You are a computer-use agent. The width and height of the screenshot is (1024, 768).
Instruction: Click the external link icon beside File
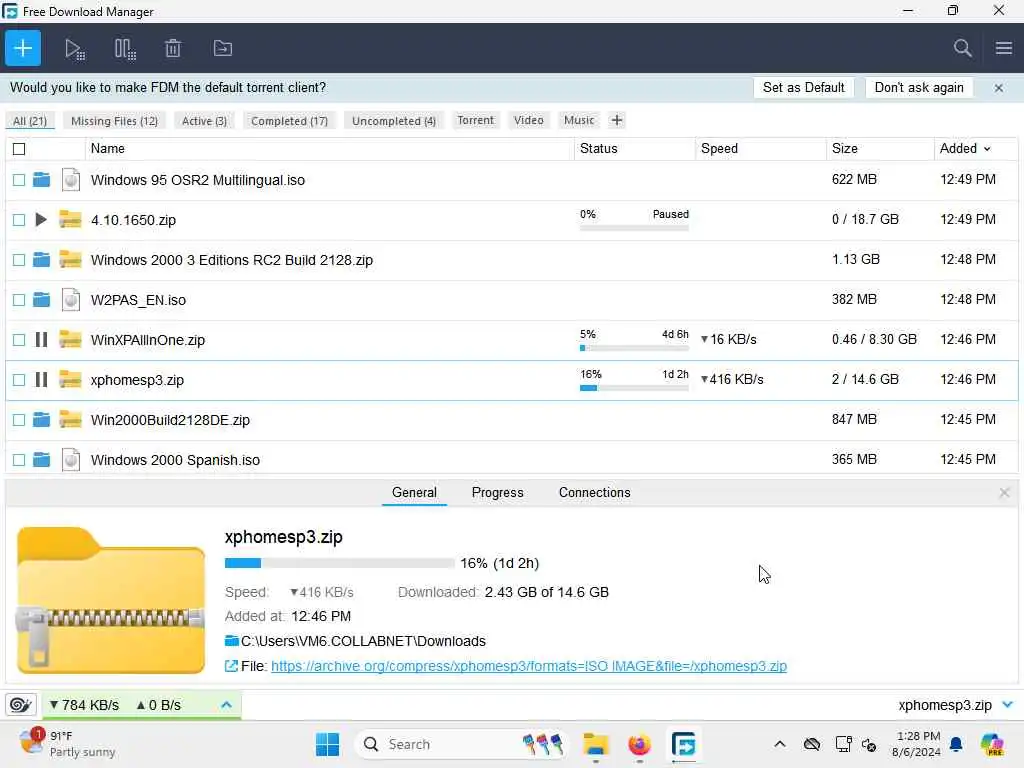tap(231, 666)
